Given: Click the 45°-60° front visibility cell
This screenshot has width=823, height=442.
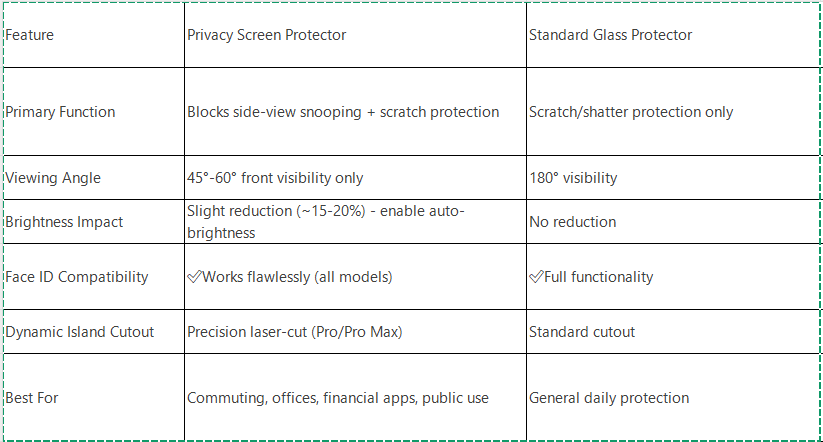Looking at the screenshot, I should pos(355,178).
